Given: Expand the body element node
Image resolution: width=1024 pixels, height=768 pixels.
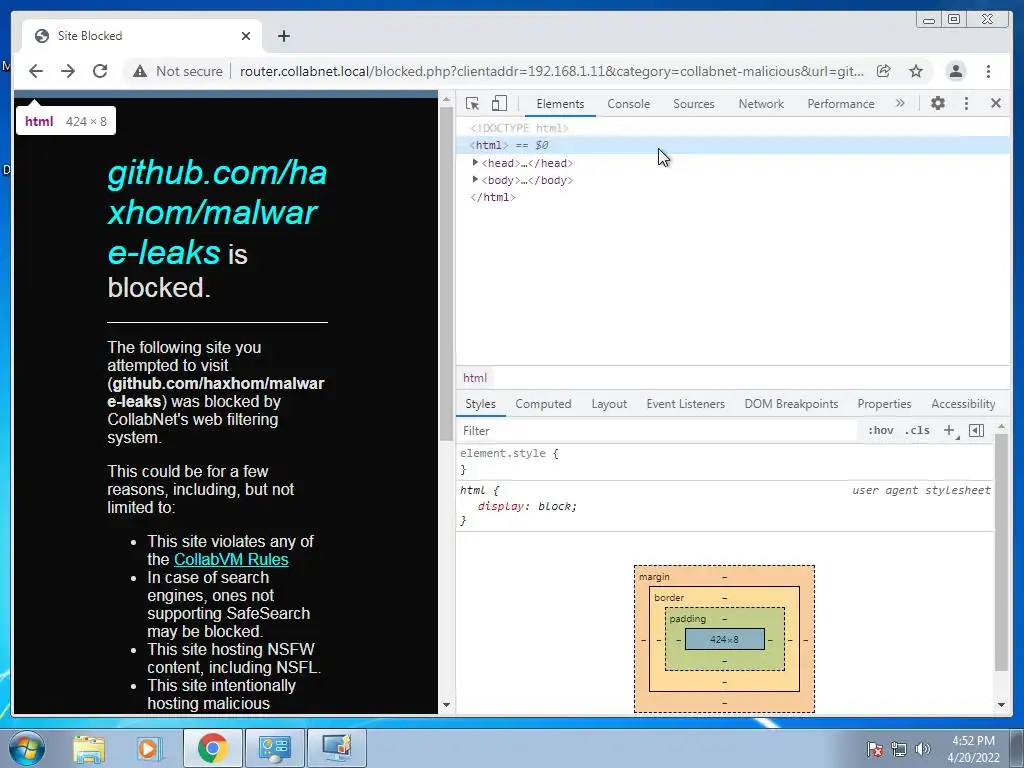Looking at the screenshot, I should [x=475, y=180].
